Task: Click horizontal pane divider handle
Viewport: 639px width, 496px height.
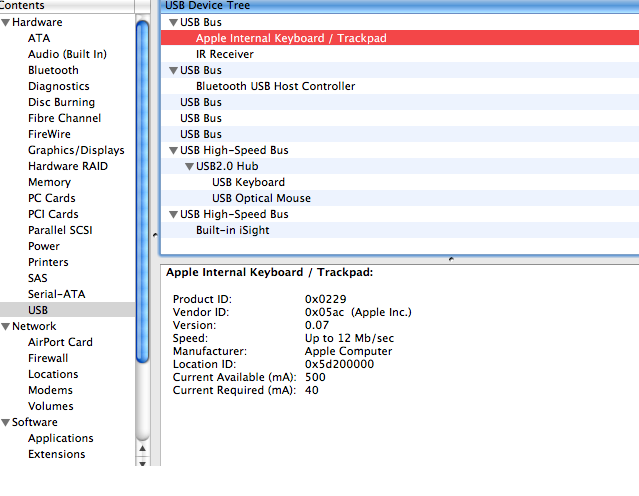Action: point(451,259)
